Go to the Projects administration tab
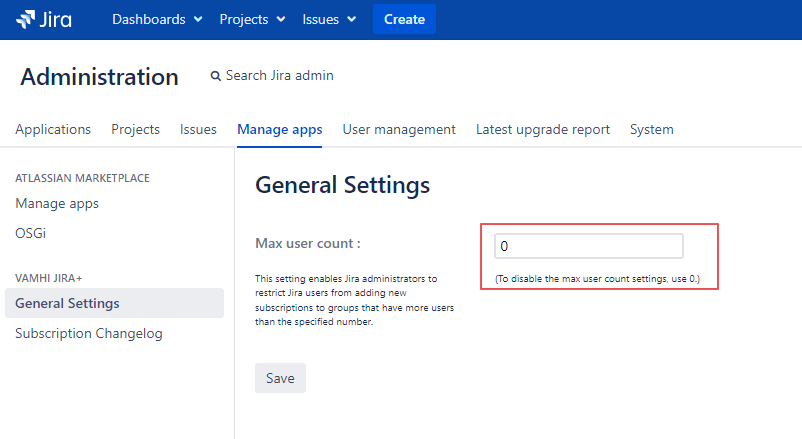This screenshot has height=439, width=802. coord(135,129)
